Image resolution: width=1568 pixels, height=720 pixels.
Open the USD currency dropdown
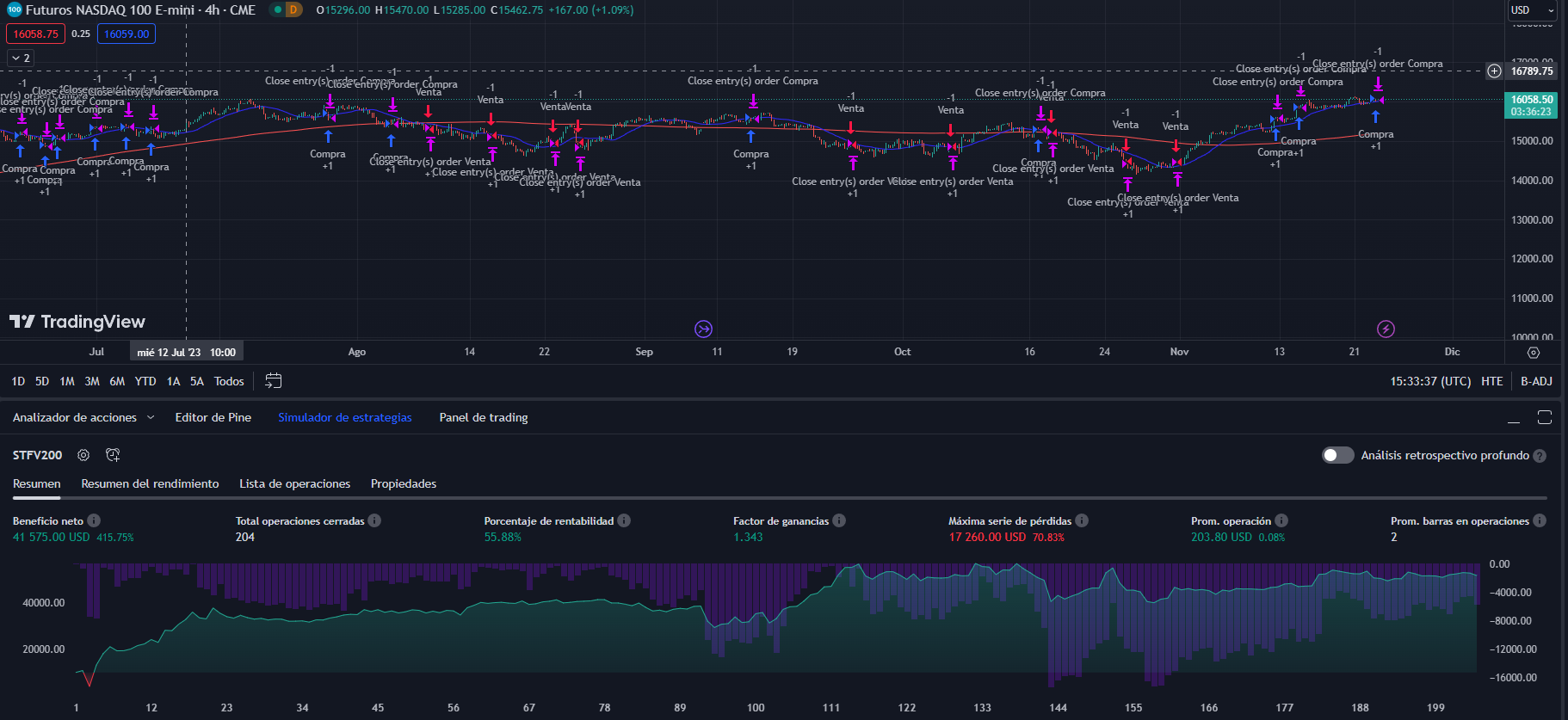[1533, 10]
